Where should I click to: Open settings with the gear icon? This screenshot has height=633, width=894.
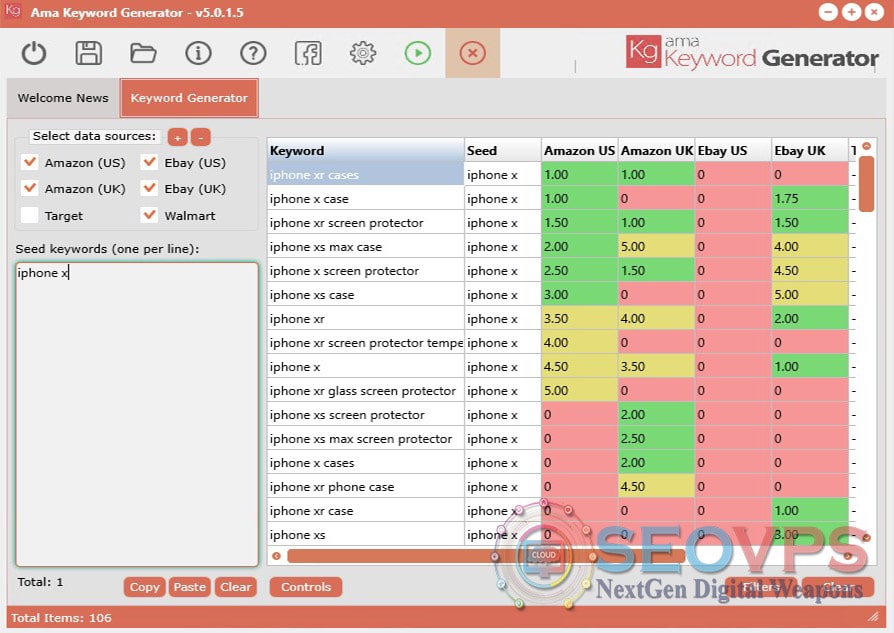pos(363,54)
